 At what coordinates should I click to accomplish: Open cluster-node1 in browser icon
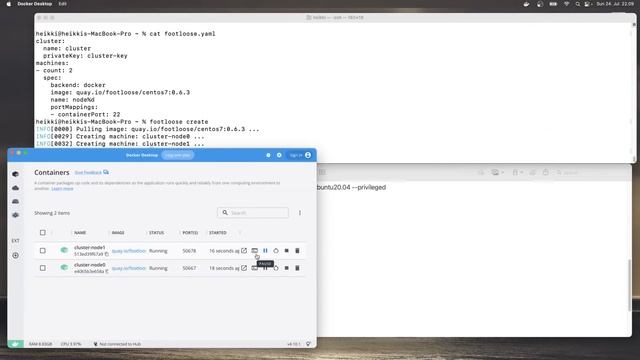244,251
